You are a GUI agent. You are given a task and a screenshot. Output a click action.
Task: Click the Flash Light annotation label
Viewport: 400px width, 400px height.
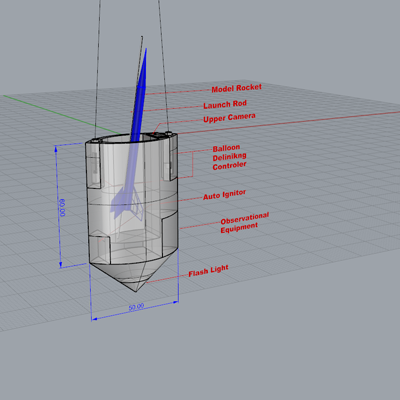209,271
